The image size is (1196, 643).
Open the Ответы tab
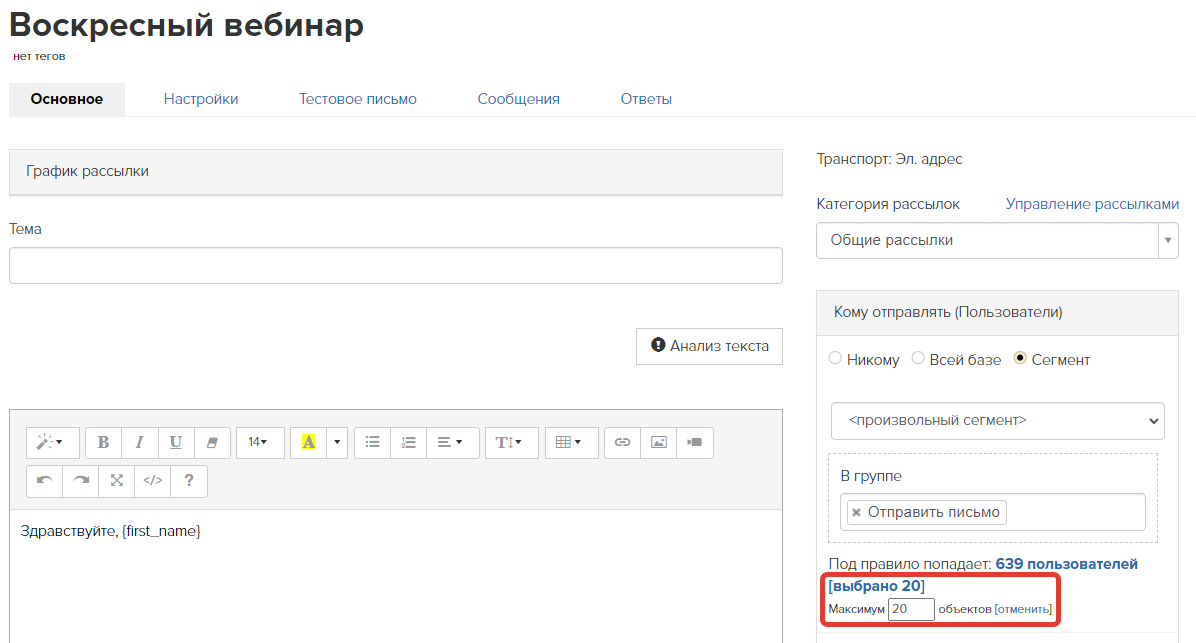(x=646, y=99)
